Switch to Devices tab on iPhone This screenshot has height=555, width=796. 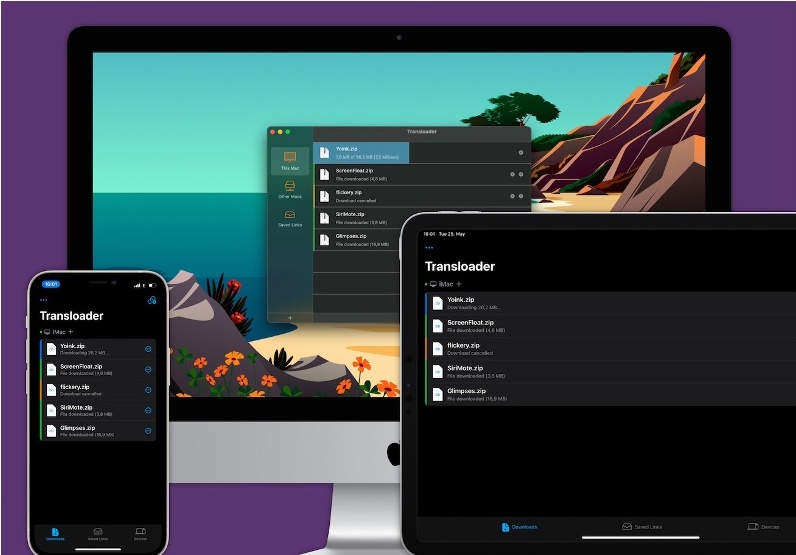tap(141, 534)
